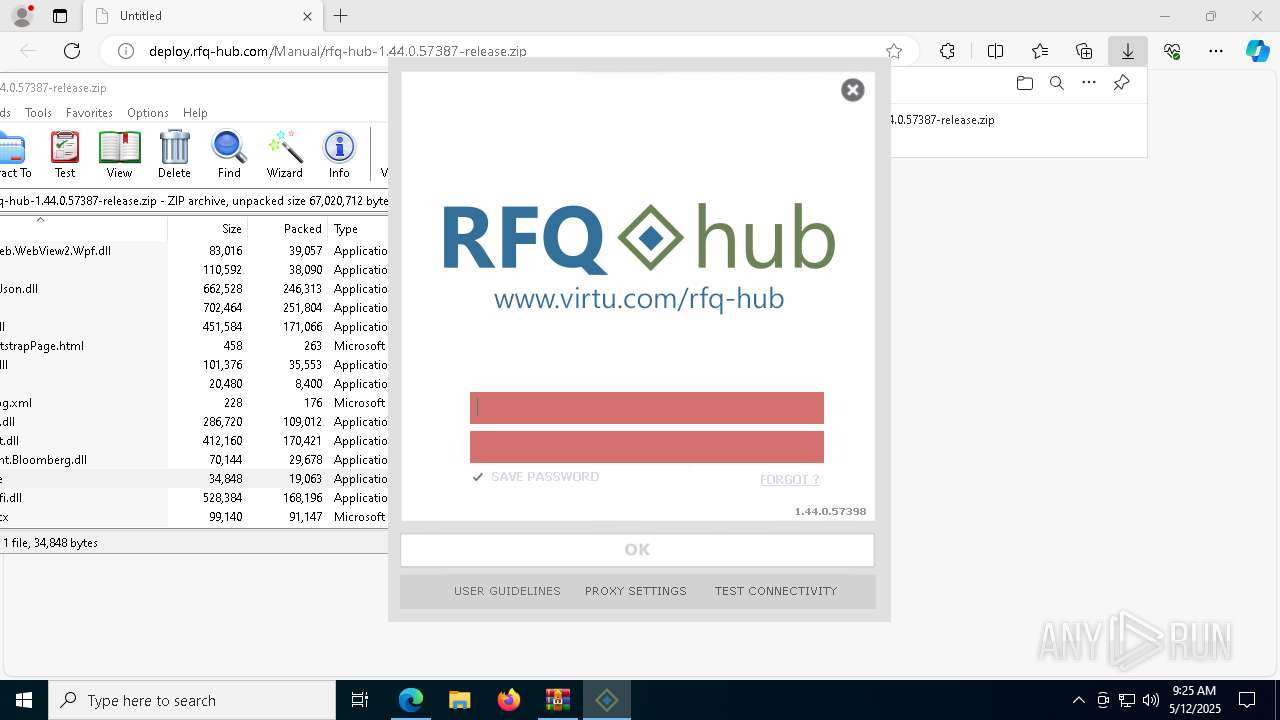Viewport: 1280px width, 720px height.
Task: Open the profile avatar icon
Action: click(x=21, y=16)
